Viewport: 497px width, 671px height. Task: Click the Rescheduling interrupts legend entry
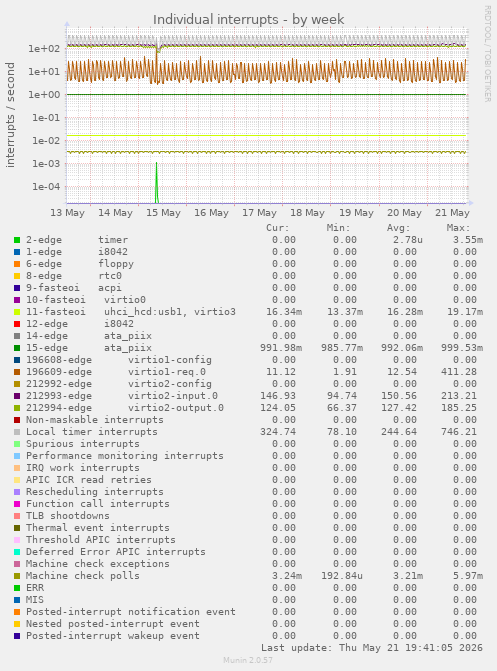(x=95, y=492)
